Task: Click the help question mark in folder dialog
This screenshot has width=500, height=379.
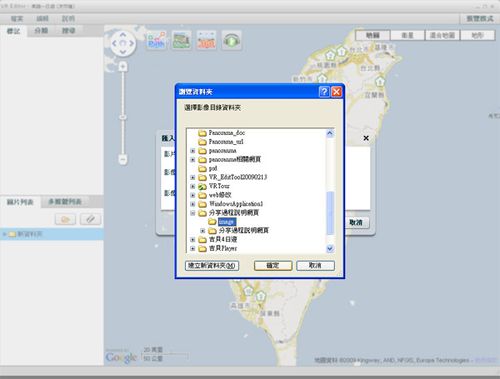Action: click(x=324, y=91)
